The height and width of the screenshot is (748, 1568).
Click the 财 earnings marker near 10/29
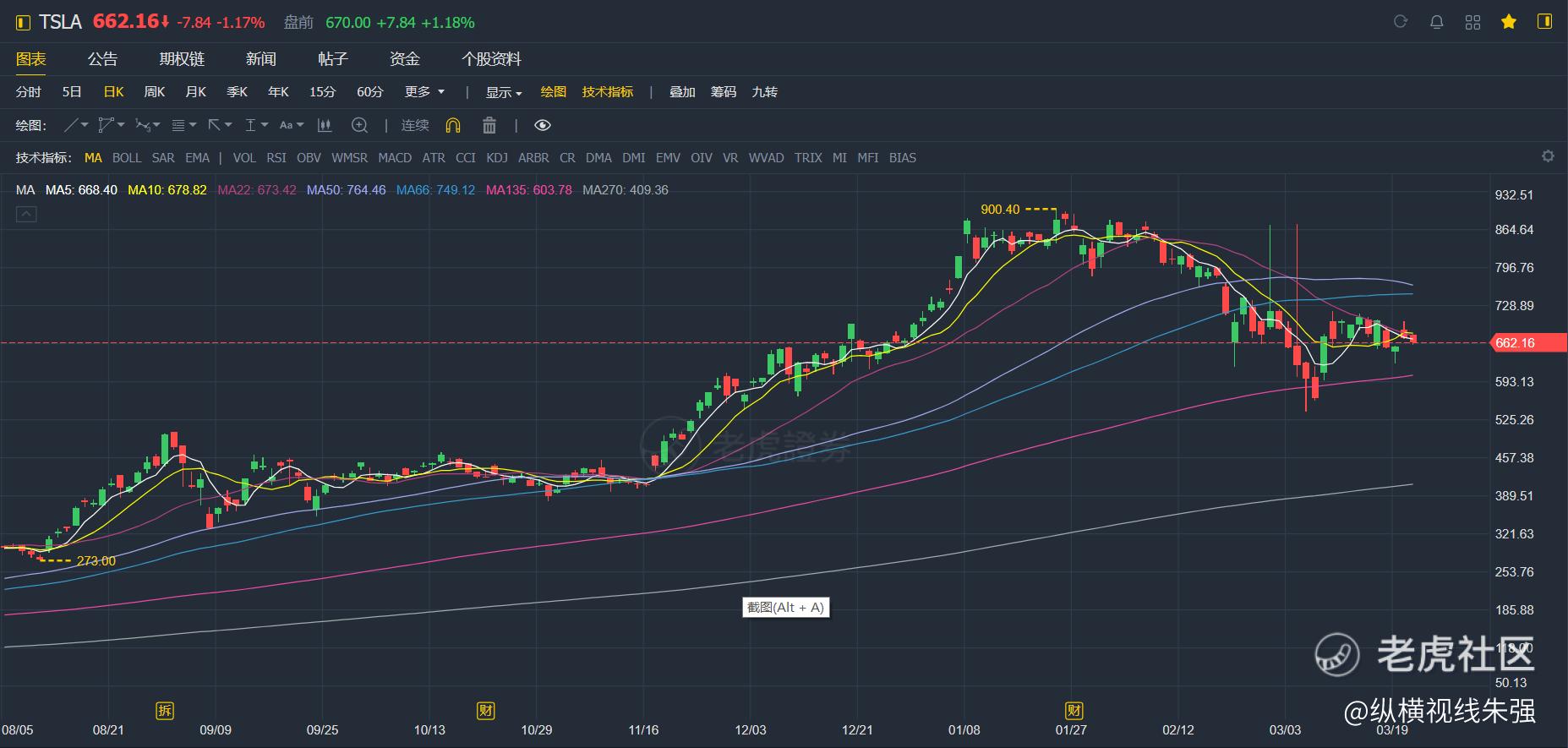486,710
